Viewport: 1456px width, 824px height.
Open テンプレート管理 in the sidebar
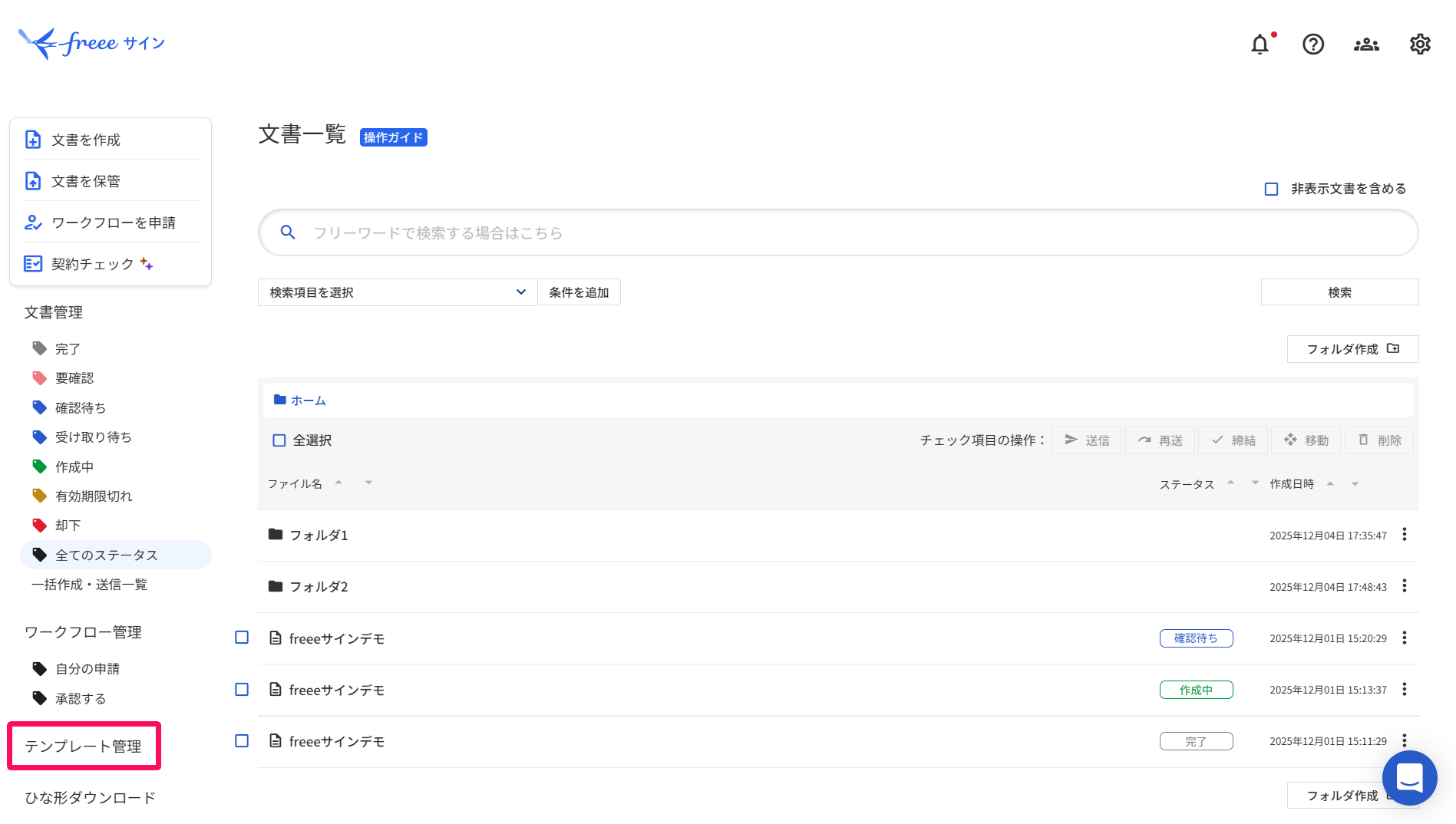point(83,747)
